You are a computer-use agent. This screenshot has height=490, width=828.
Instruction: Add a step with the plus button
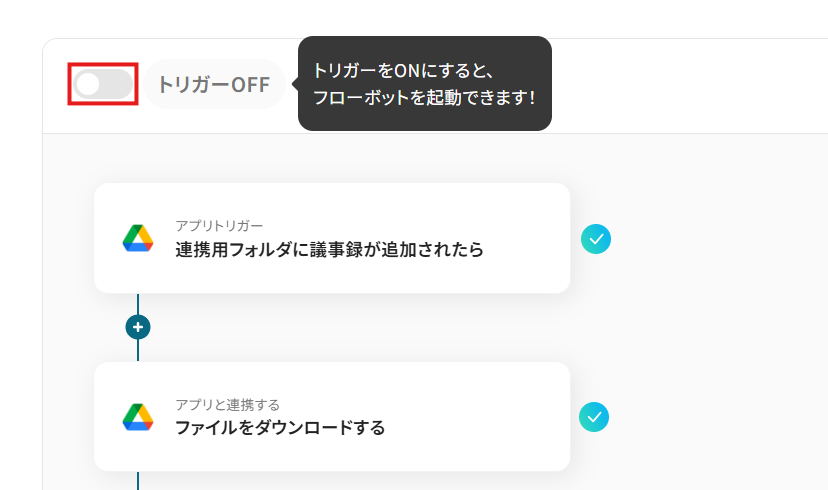click(x=138, y=327)
